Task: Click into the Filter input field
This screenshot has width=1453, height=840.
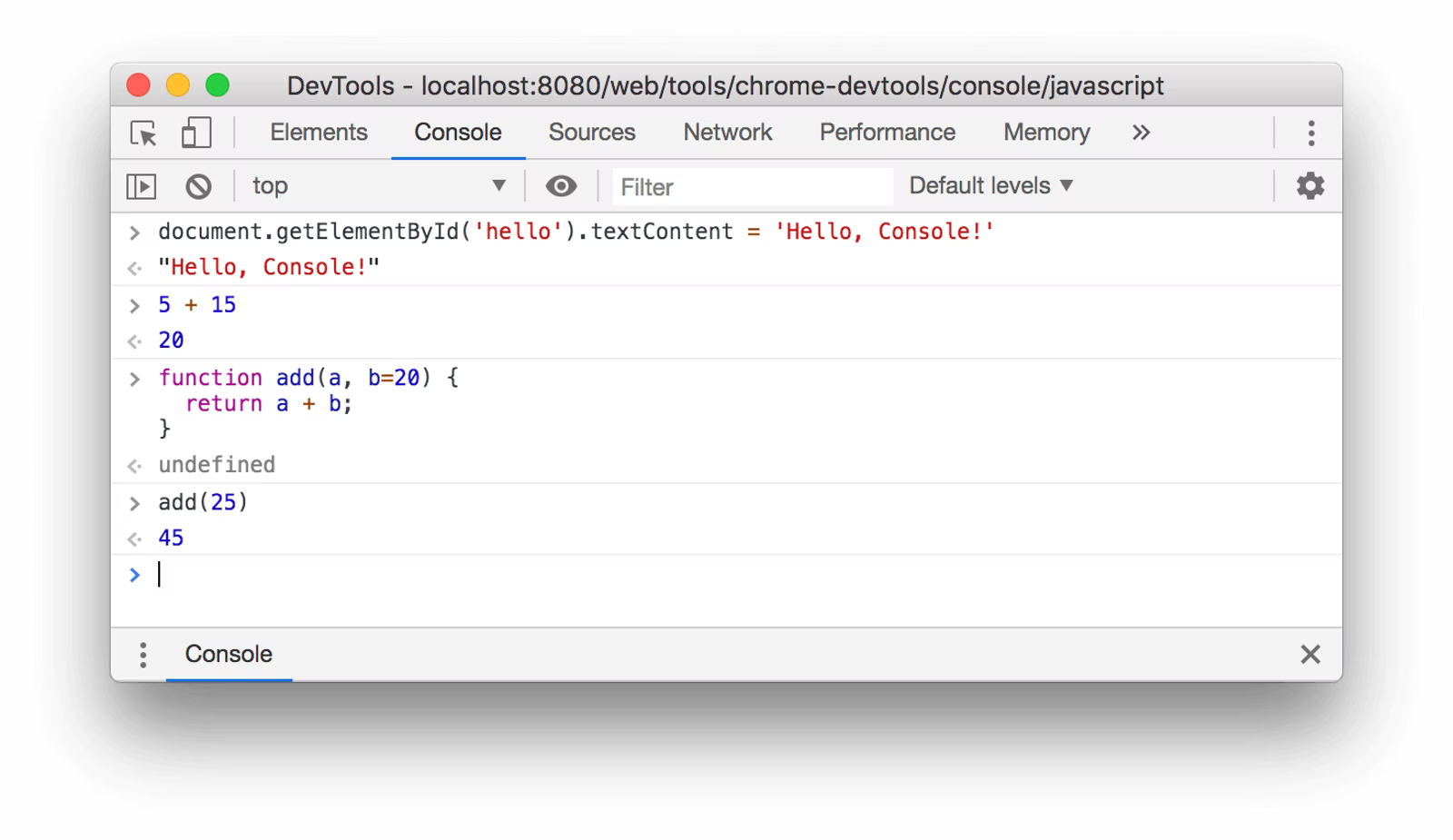Action: 752,187
